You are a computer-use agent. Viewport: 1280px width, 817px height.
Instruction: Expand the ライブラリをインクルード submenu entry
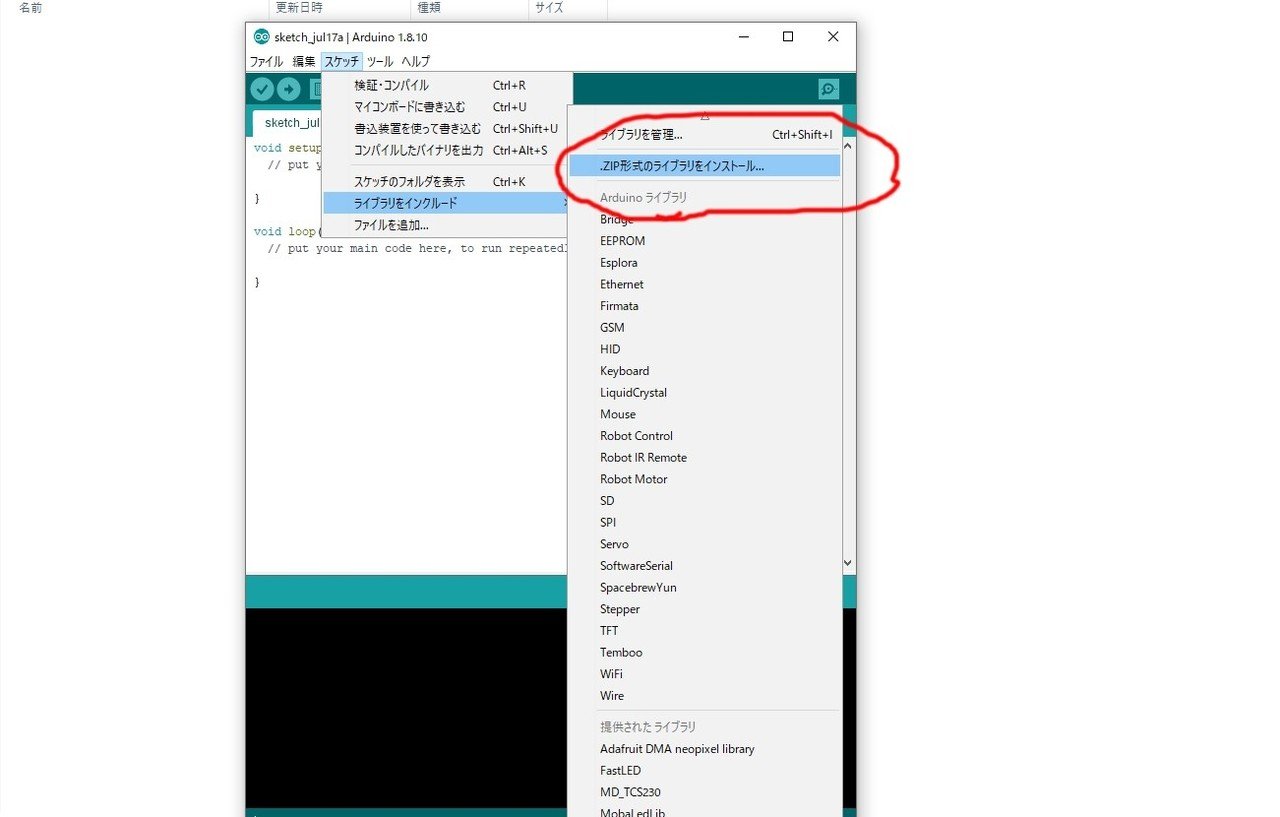(x=447, y=203)
